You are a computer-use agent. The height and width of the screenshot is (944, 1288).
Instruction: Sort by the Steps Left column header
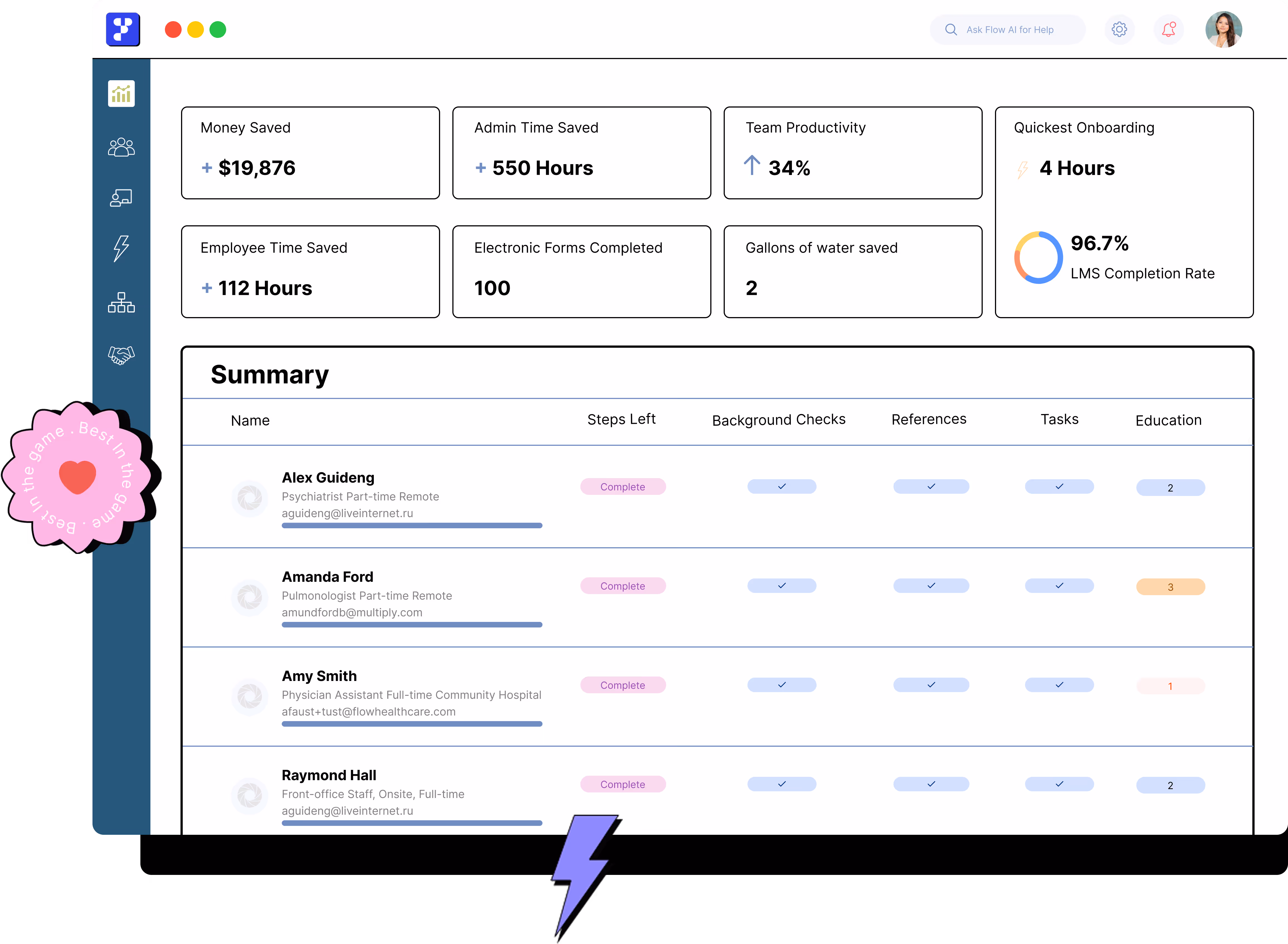point(621,419)
